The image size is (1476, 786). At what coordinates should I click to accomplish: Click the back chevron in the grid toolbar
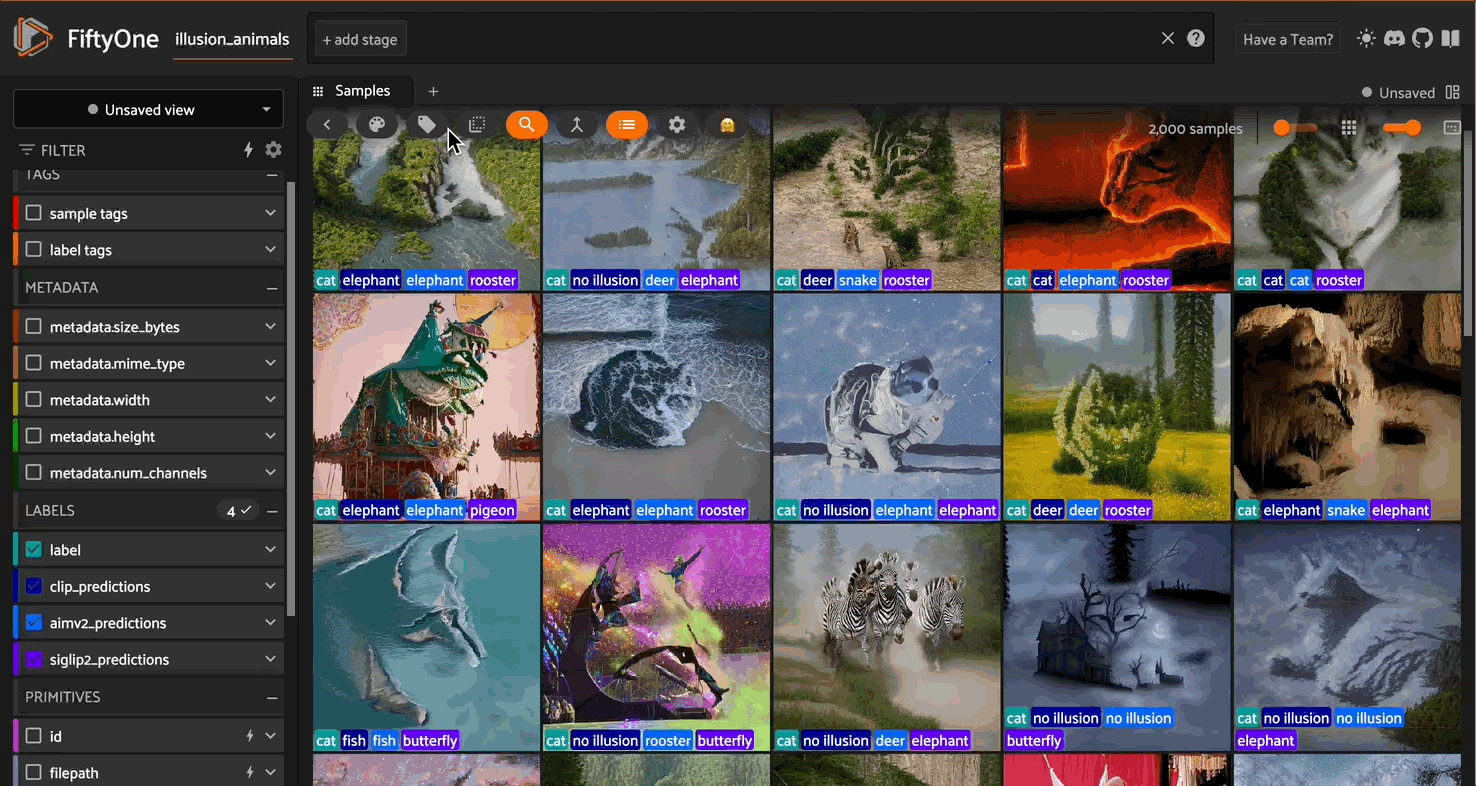(327, 125)
